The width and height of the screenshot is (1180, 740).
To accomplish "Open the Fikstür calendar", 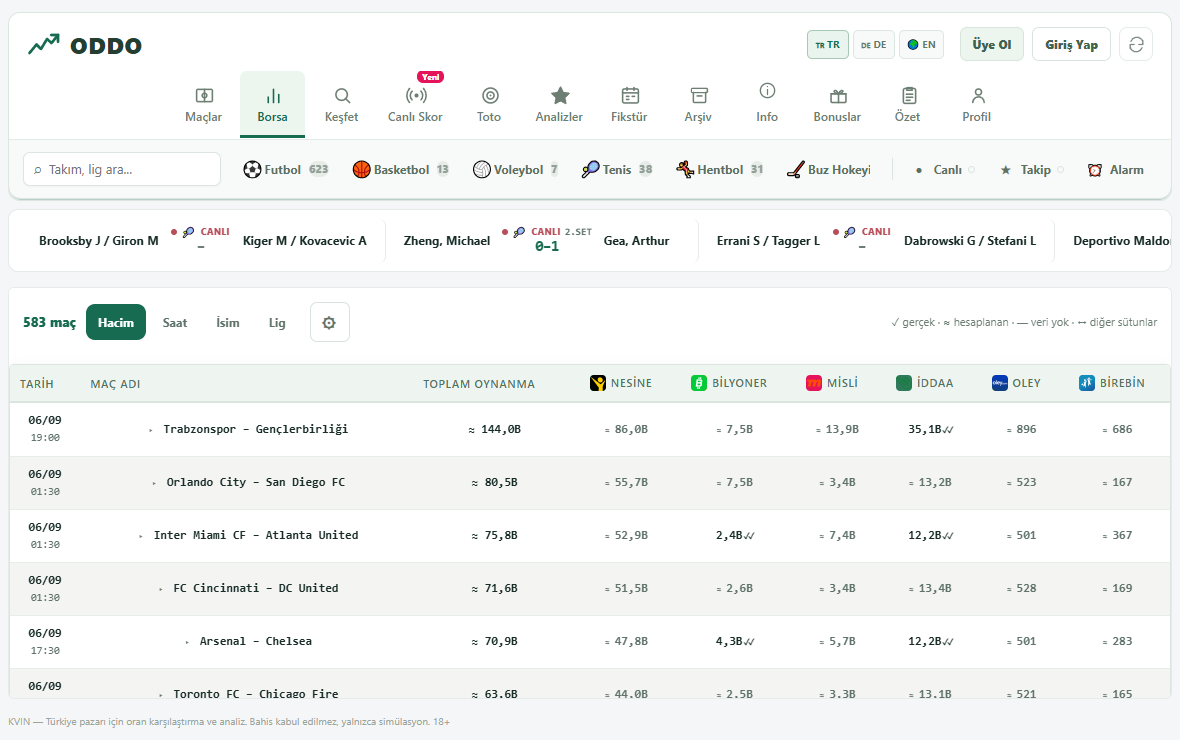I will tap(629, 105).
